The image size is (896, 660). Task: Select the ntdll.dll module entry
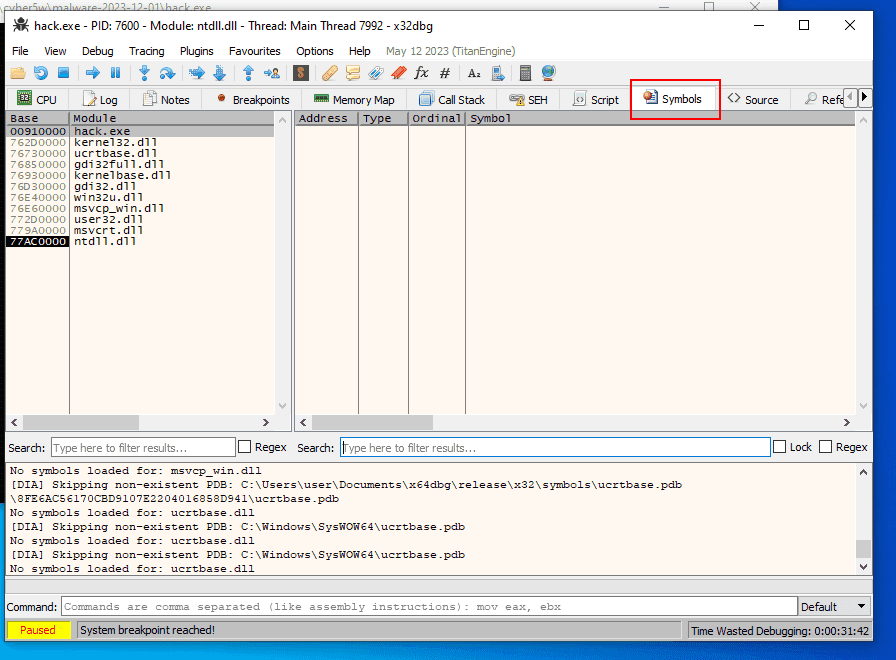(x=110, y=241)
